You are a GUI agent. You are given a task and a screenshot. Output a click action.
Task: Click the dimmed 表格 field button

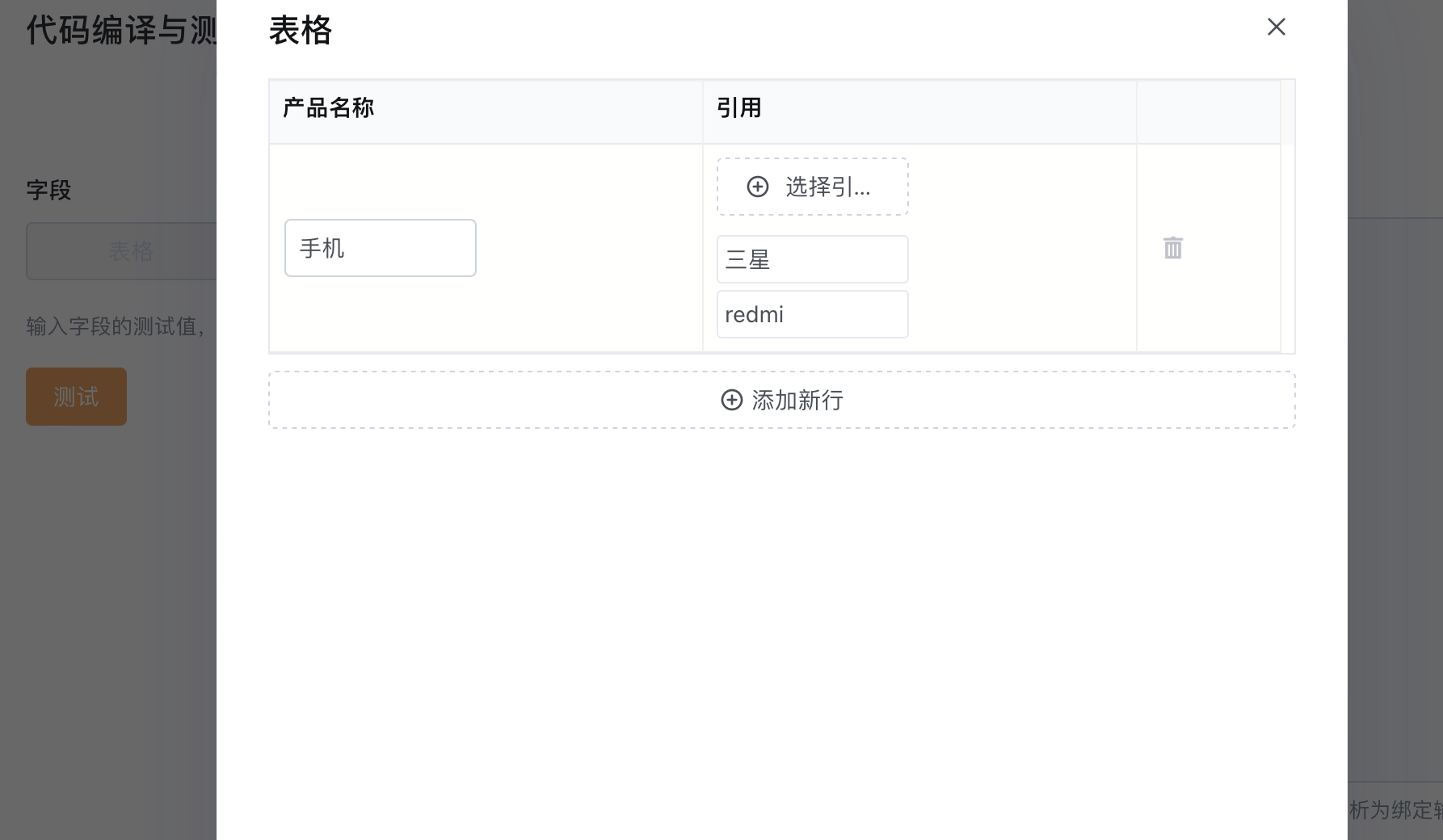[121, 251]
